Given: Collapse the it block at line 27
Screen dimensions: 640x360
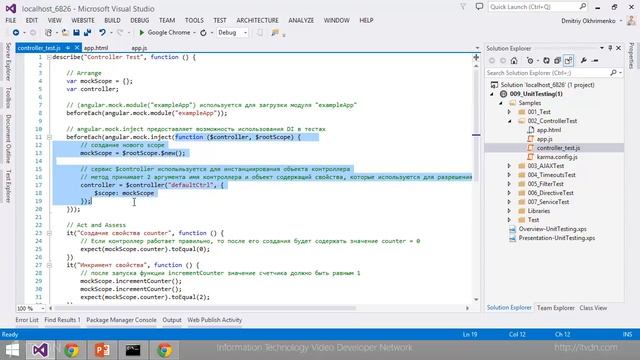Looking at the screenshot, I should click(49, 265).
